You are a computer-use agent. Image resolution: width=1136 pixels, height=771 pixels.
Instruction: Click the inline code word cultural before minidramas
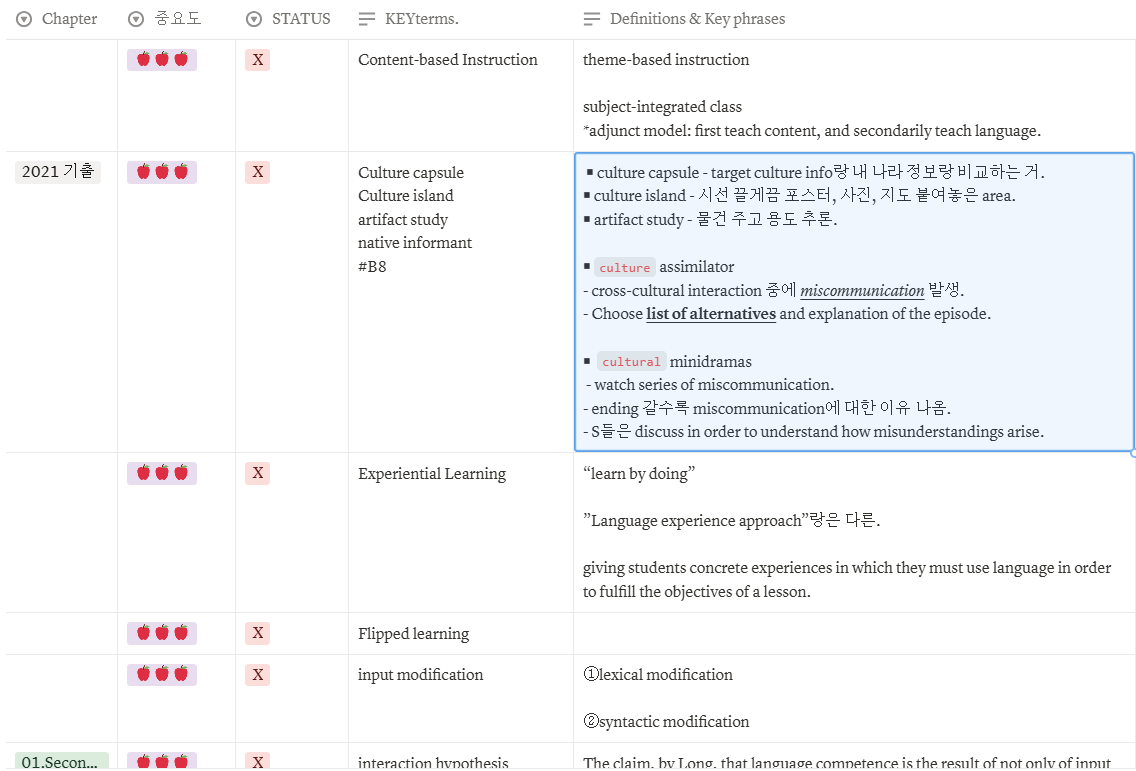coord(631,362)
